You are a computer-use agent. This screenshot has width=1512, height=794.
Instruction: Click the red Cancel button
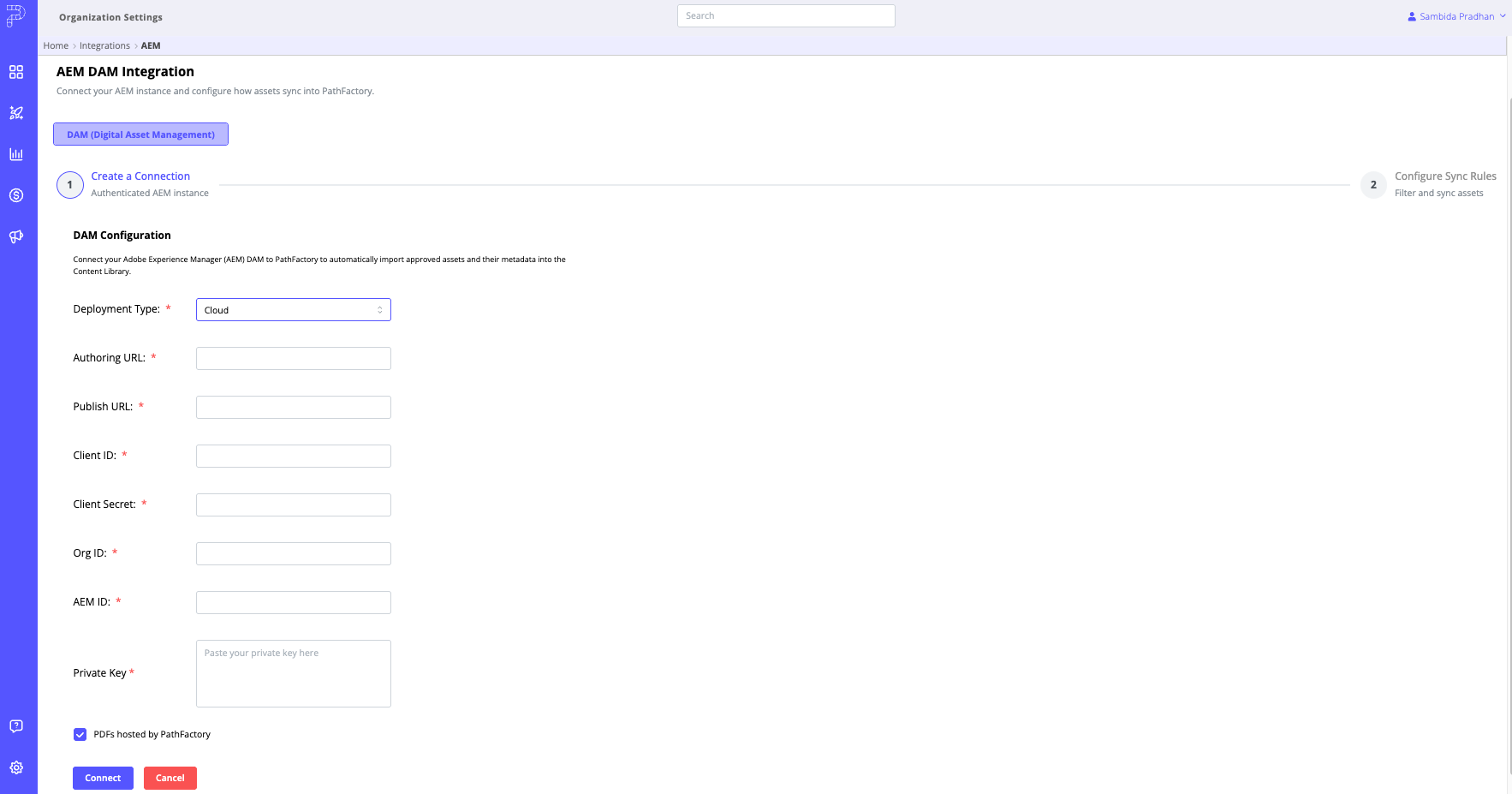click(170, 778)
